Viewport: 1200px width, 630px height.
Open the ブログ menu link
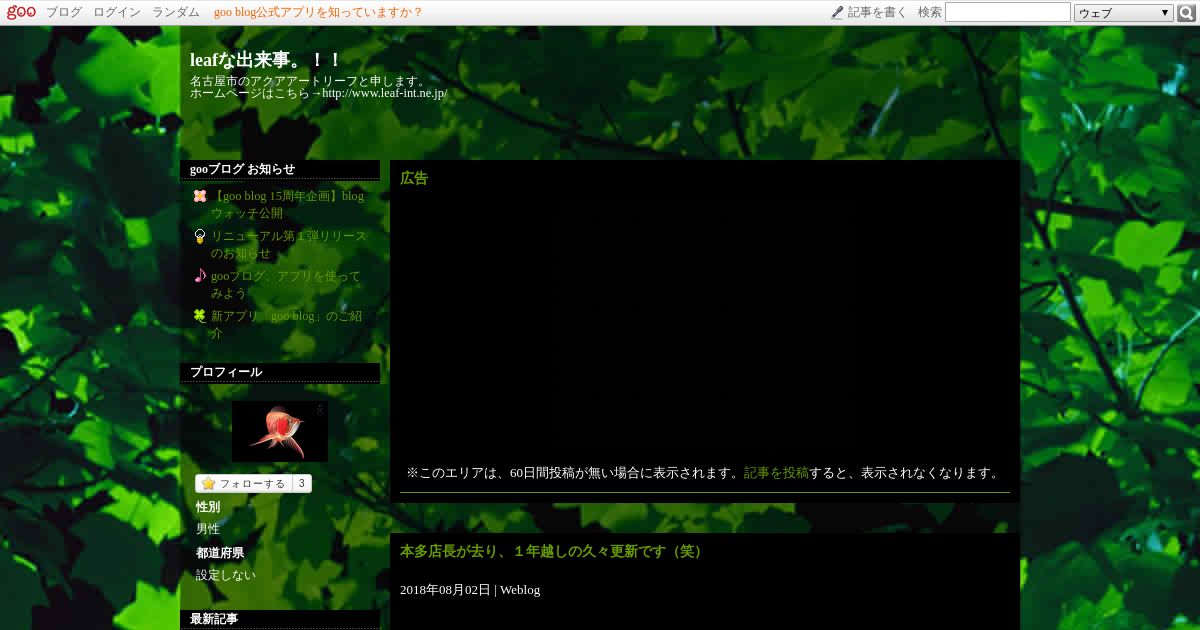(64, 12)
